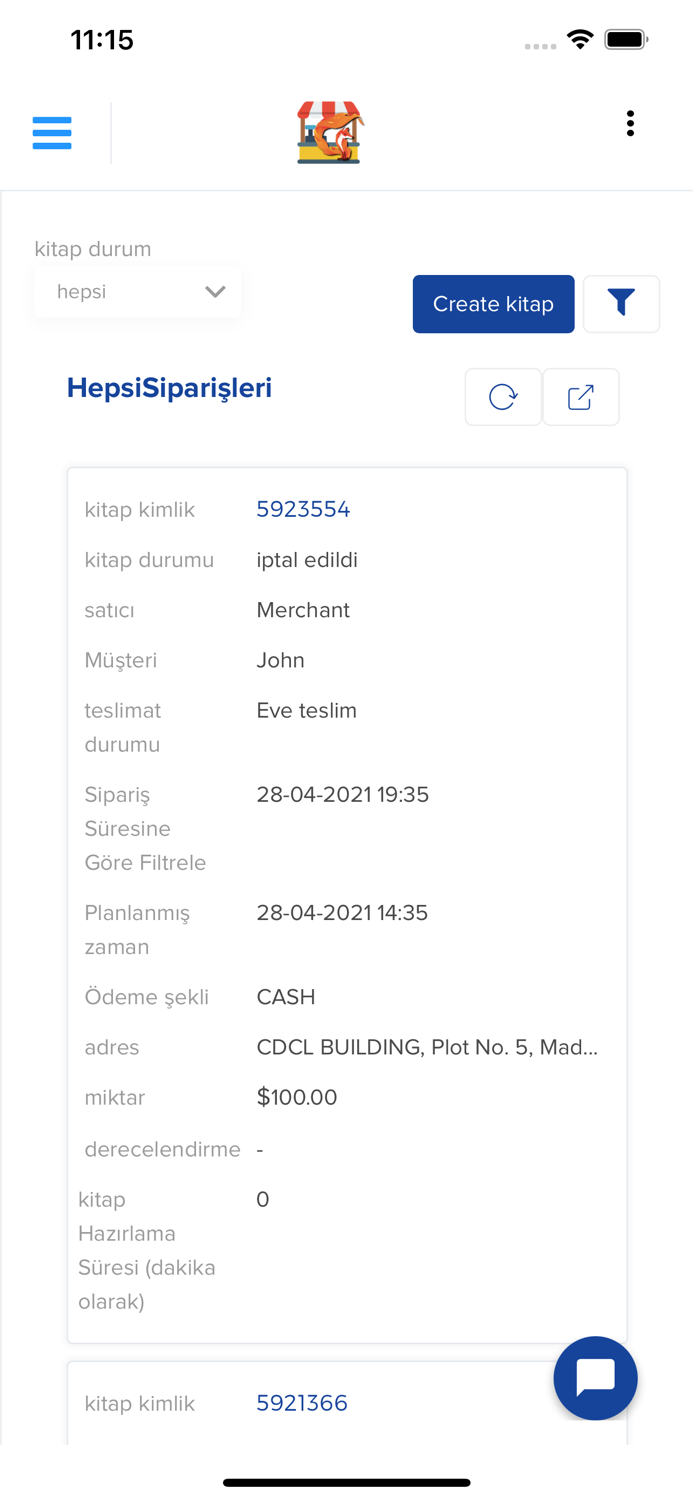Click the export orders icon

581,396
